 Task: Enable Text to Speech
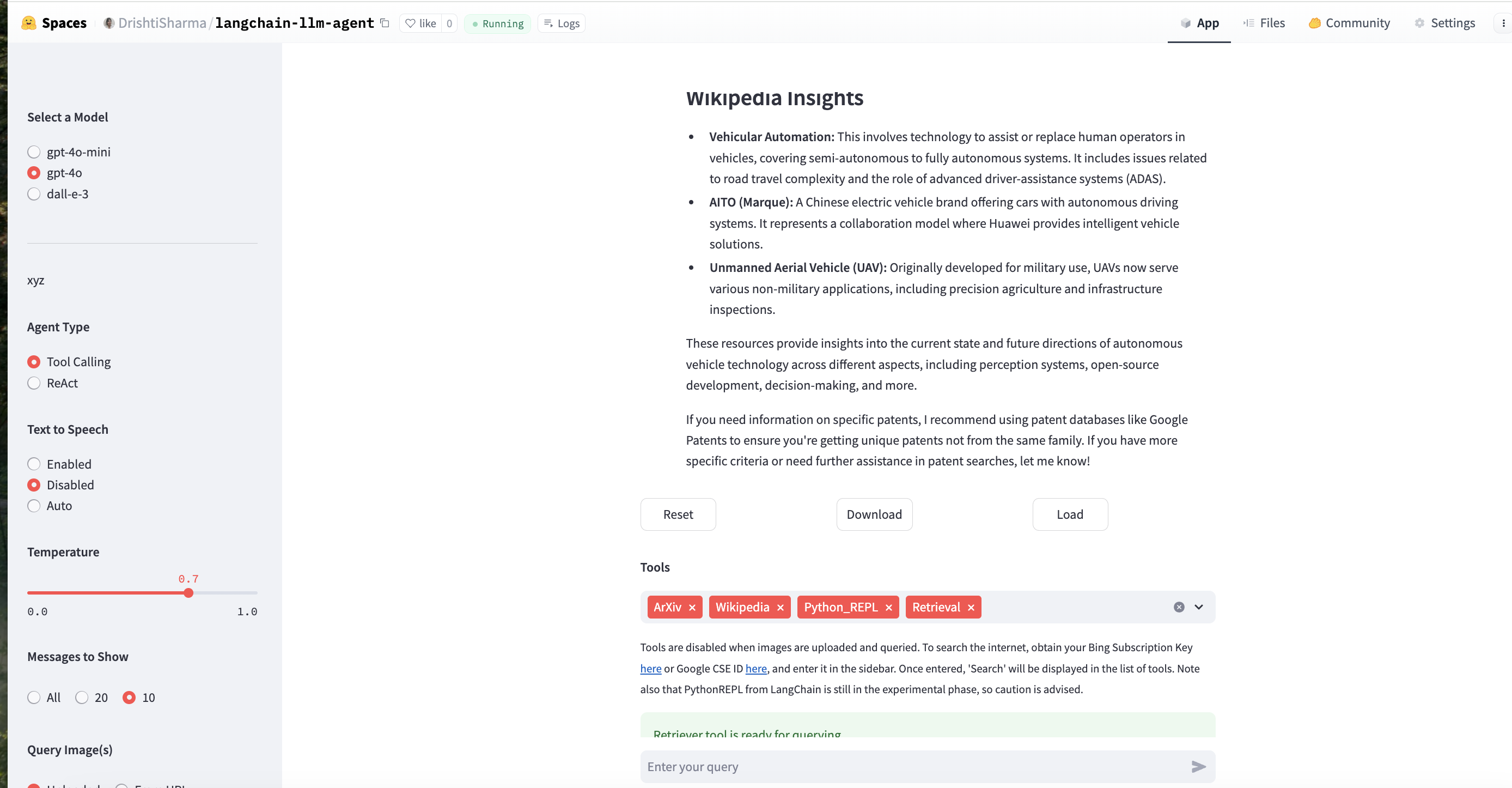pos(34,464)
